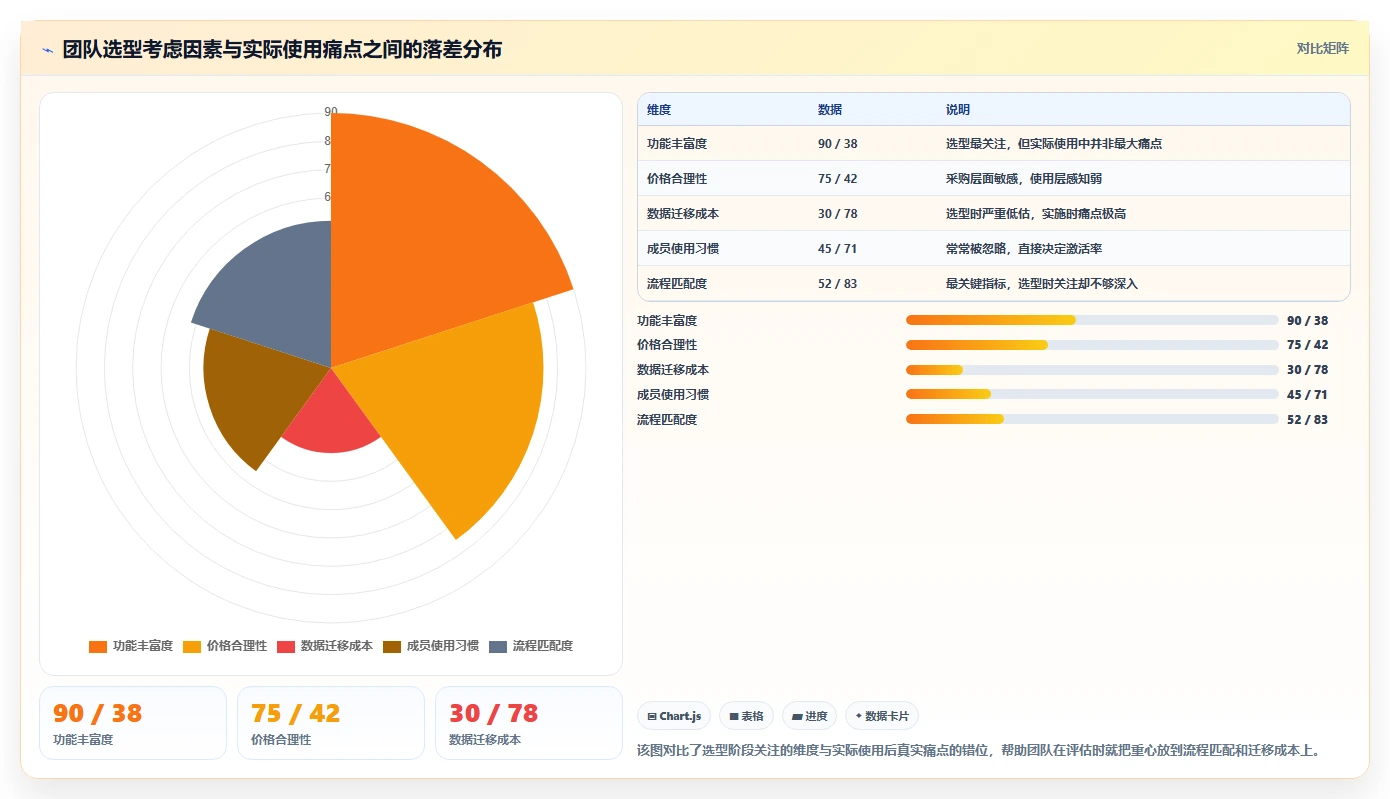Open the 75 / 42 价格合理性 data card
Screen dimensions: 1390x799
click(x=331, y=723)
